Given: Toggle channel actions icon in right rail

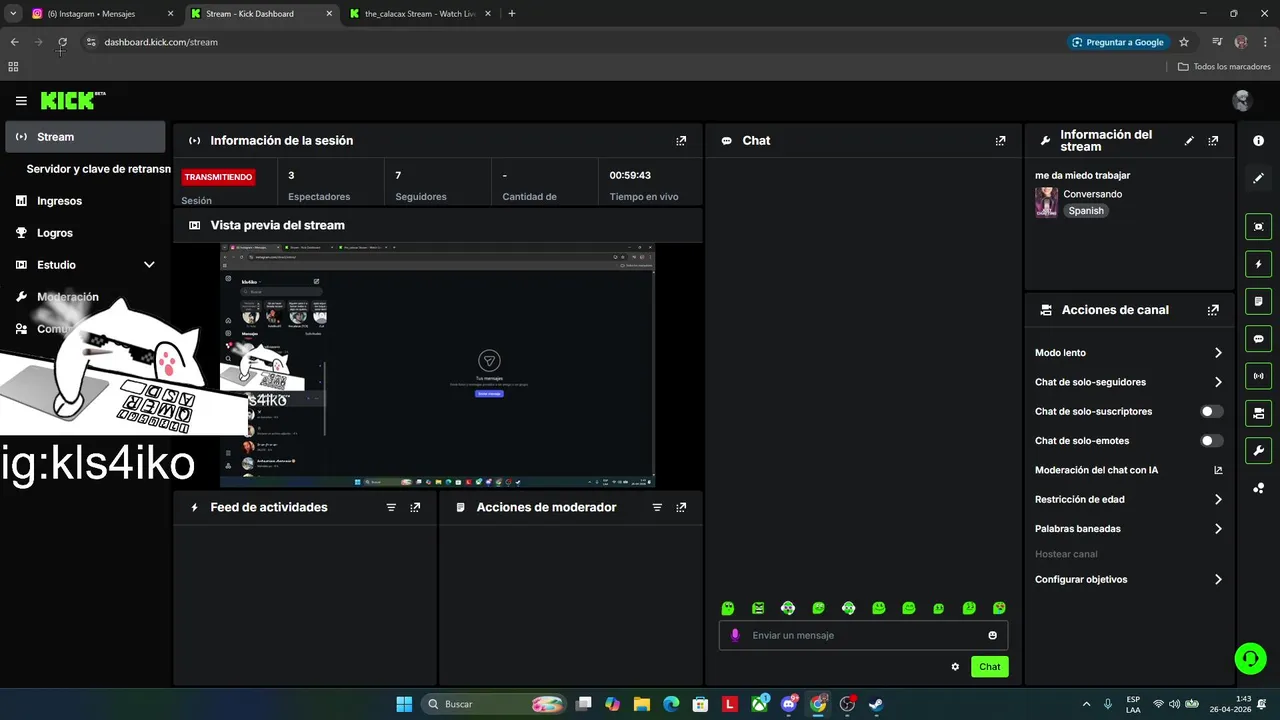Looking at the screenshot, I should (x=1258, y=413).
